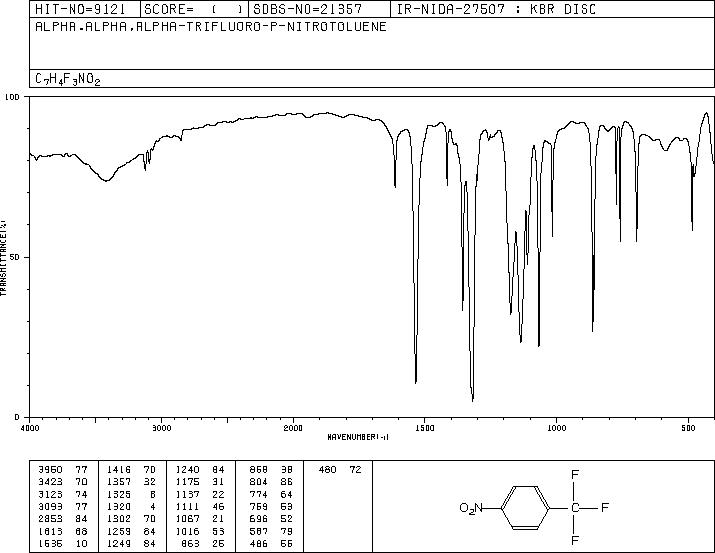
Task: Click the 3960 peak table entry
Action: [x=63, y=469]
